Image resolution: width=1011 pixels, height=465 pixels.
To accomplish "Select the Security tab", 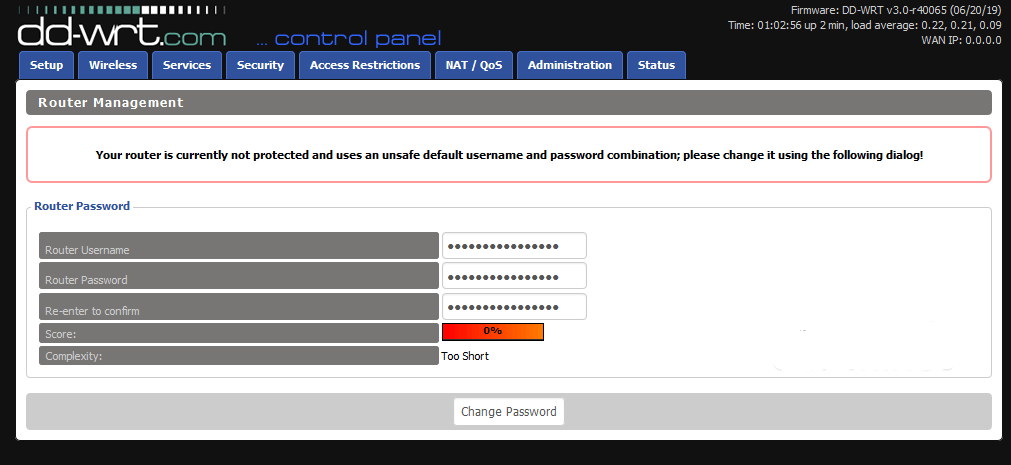I will 260,65.
